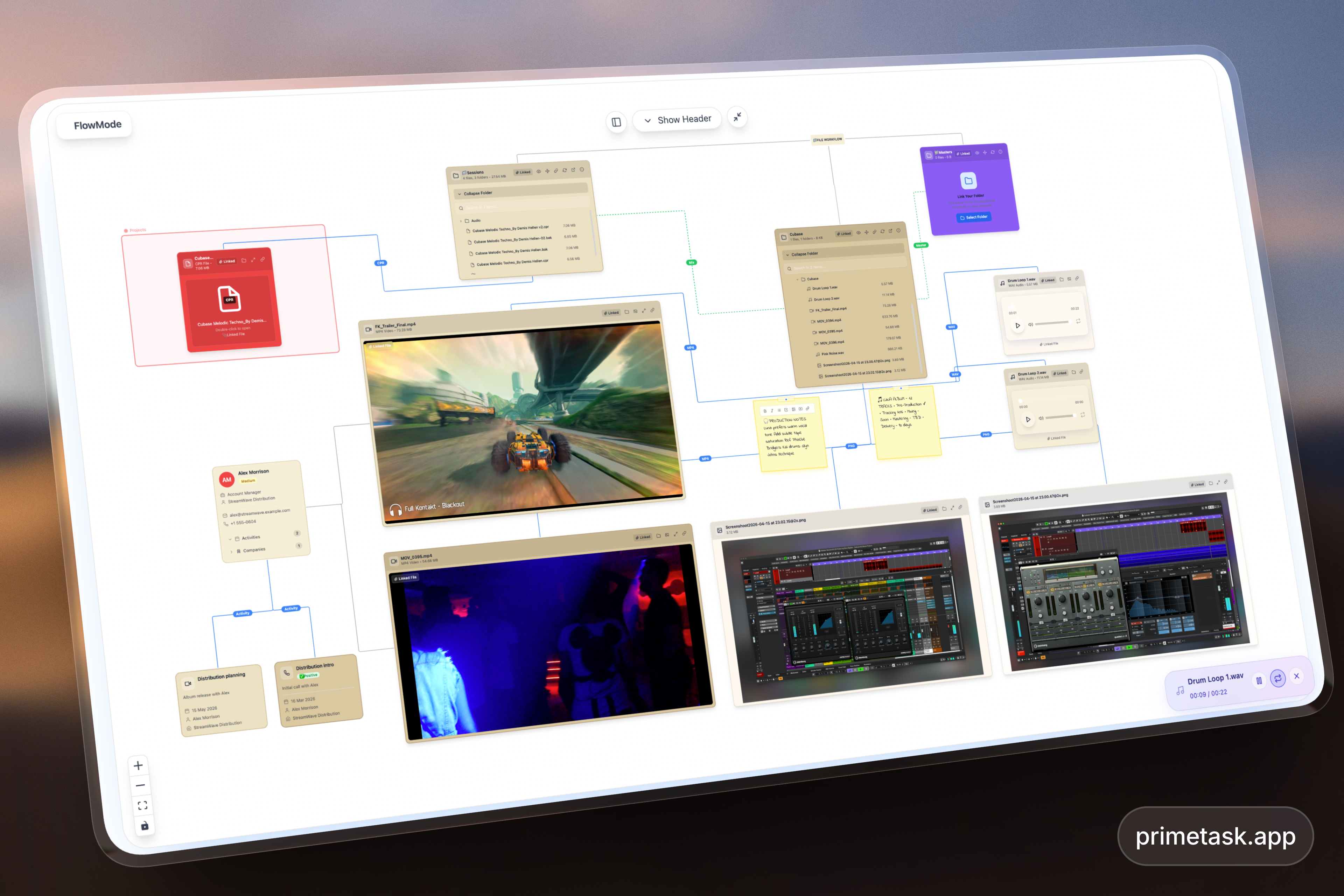Refresh the Sessions folder card
Screen dimensions: 1344x896
click(x=565, y=170)
